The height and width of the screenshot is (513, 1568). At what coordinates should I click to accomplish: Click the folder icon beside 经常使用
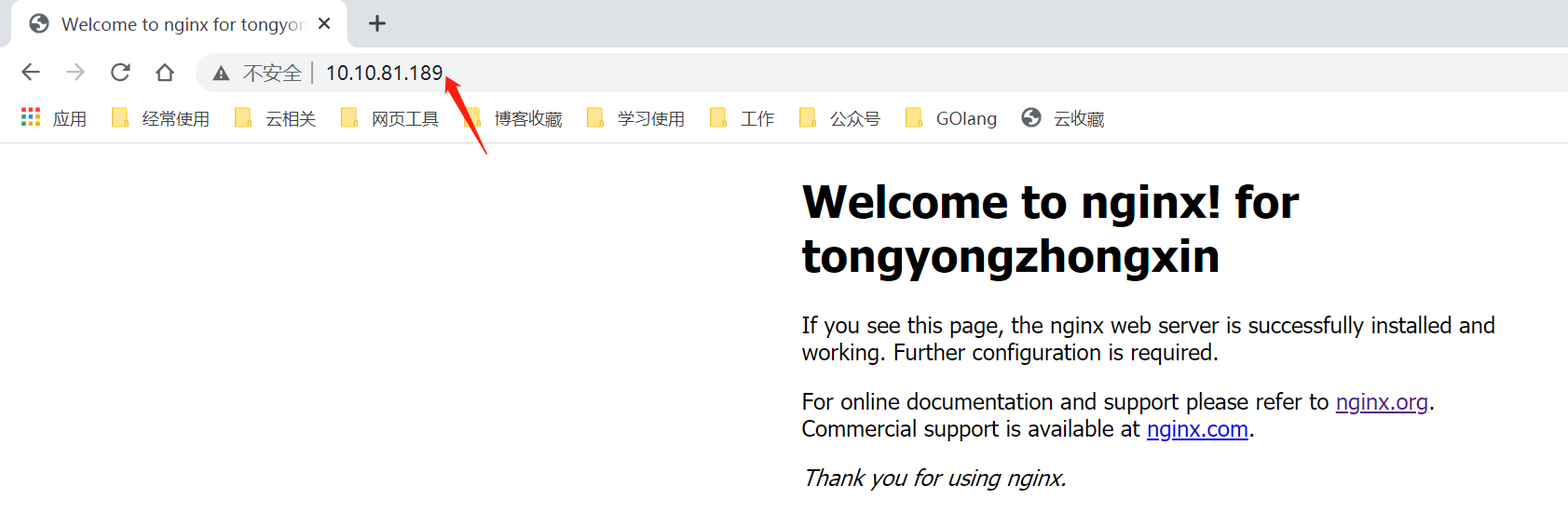click(120, 117)
